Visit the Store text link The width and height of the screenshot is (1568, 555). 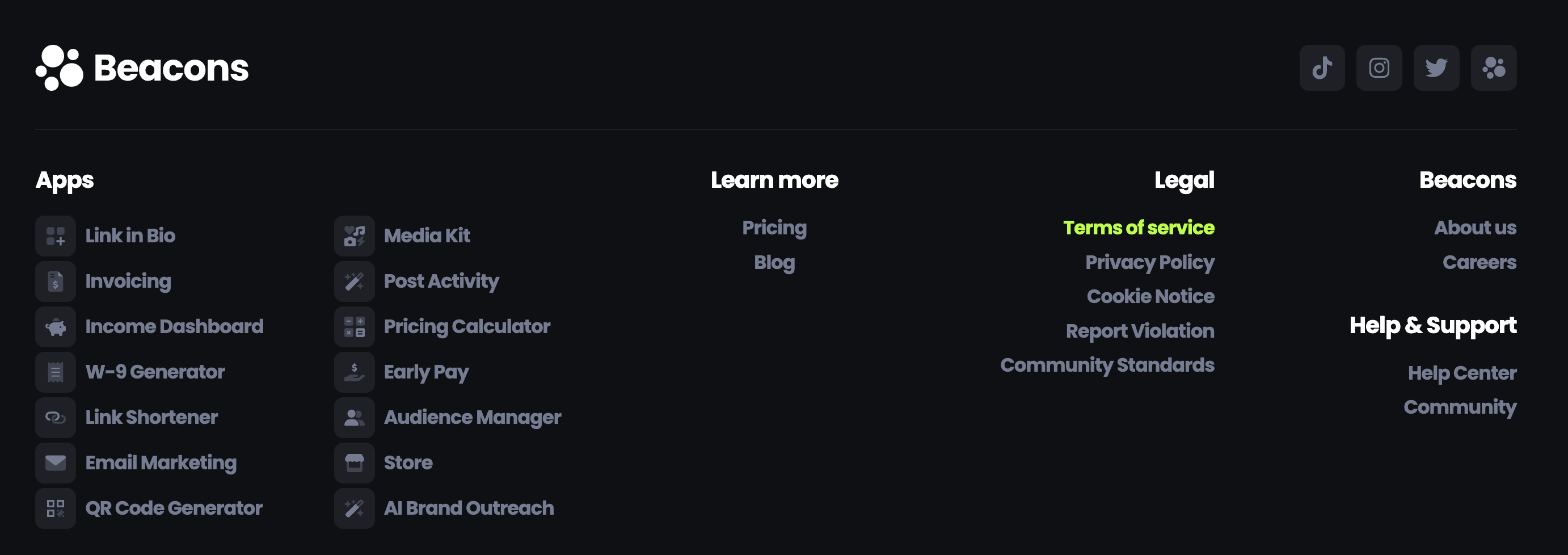[x=408, y=463]
